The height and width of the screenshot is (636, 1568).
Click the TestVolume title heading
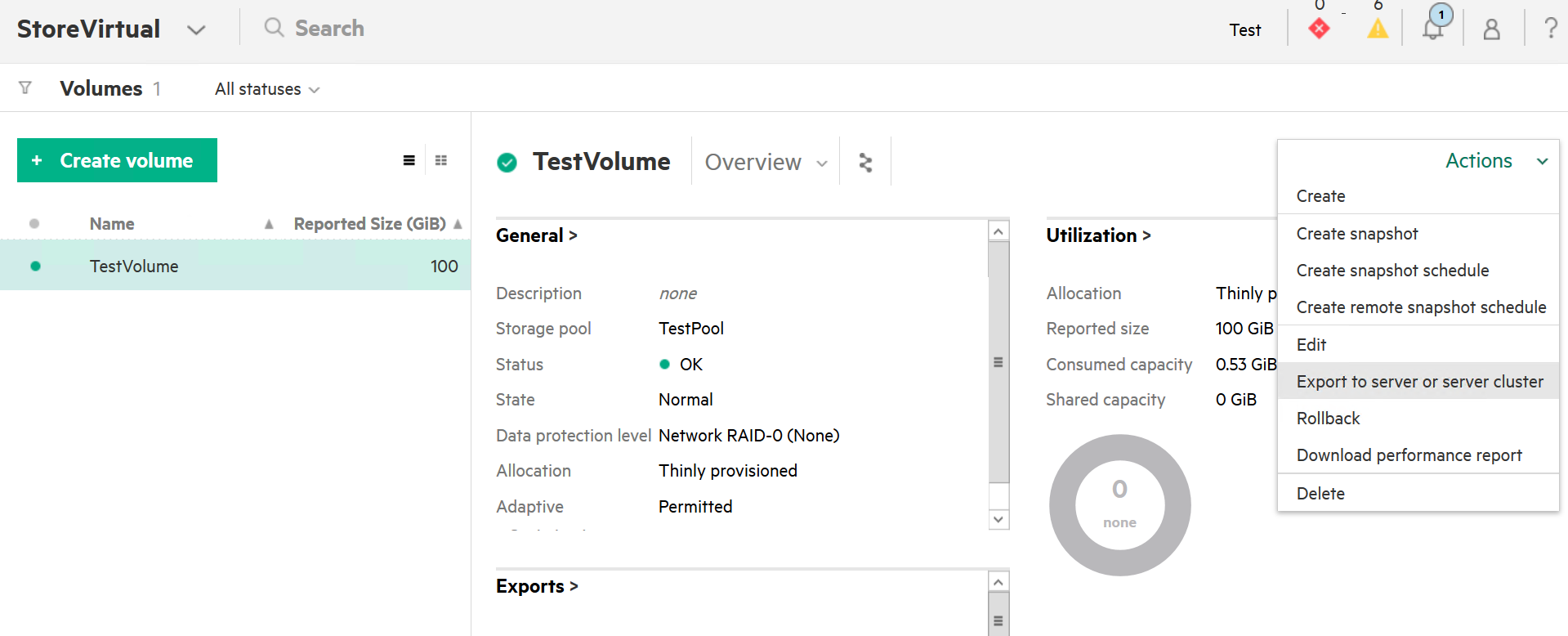click(601, 162)
